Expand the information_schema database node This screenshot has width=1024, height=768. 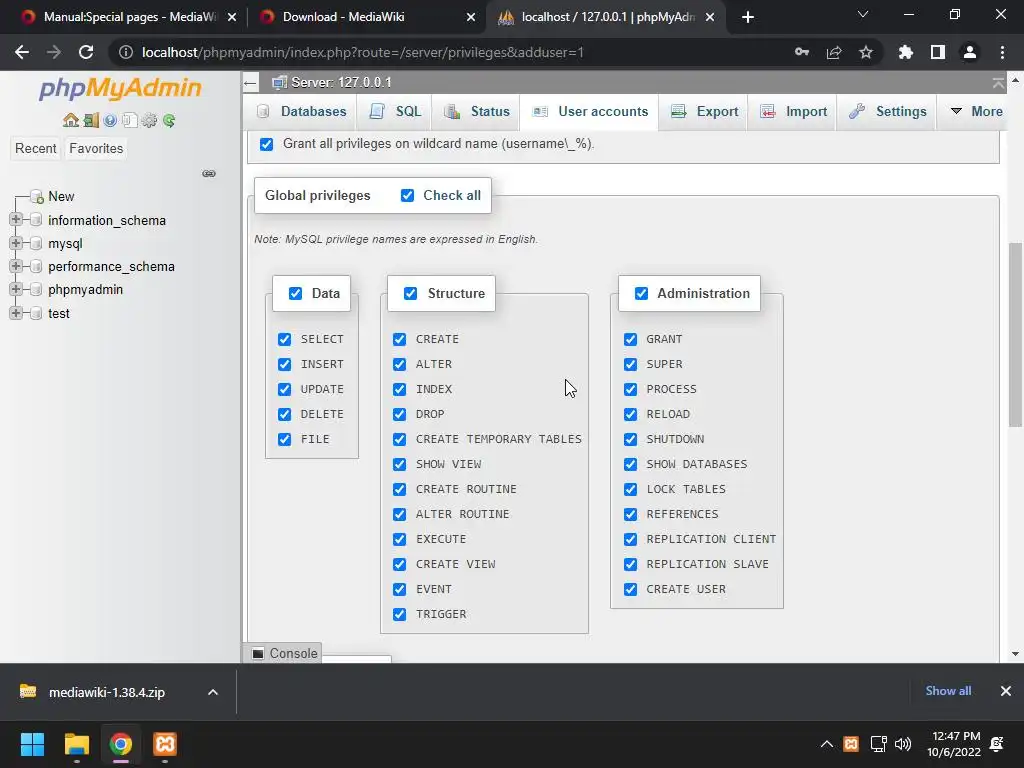point(16,219)
